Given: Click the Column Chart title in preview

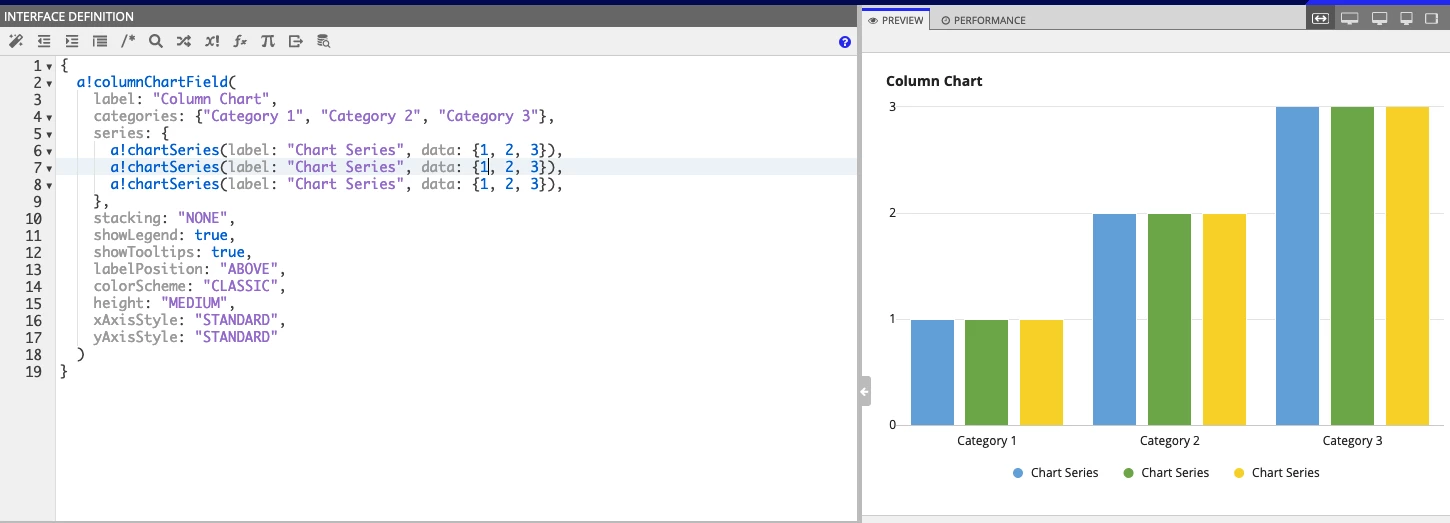Looking at the screenshot, I should 934,81.
